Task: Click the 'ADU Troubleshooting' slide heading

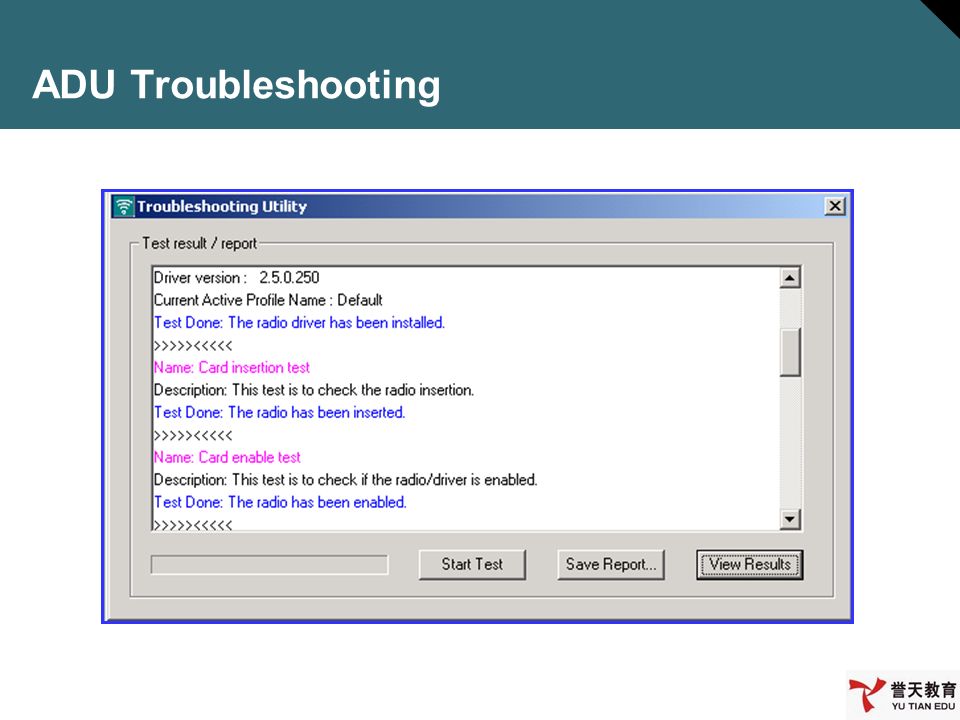Action: [x=236, y=84]
